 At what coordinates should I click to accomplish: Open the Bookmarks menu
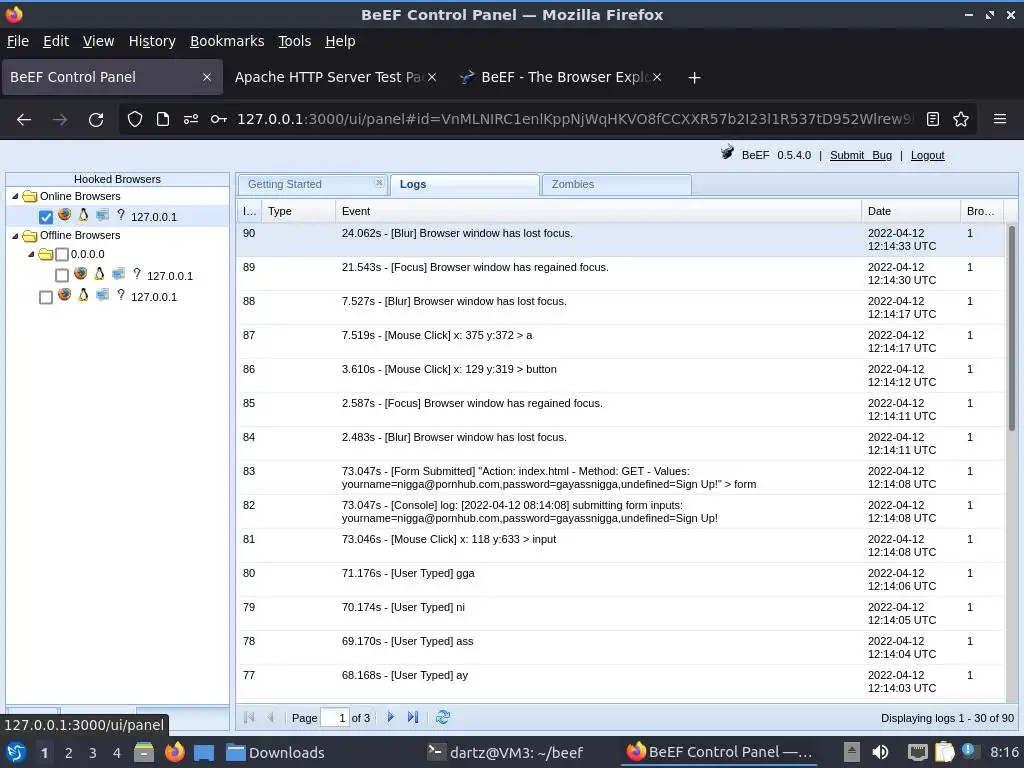[227, 41]
